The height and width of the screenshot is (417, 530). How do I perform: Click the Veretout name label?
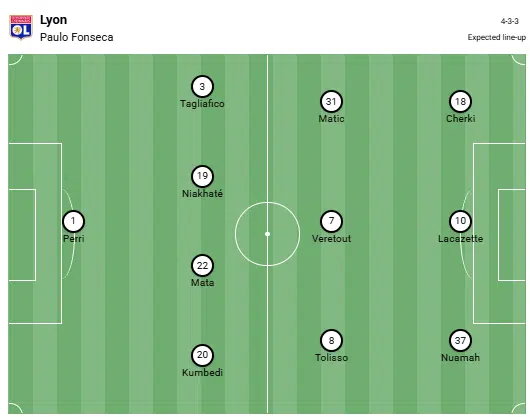point(331,239)
